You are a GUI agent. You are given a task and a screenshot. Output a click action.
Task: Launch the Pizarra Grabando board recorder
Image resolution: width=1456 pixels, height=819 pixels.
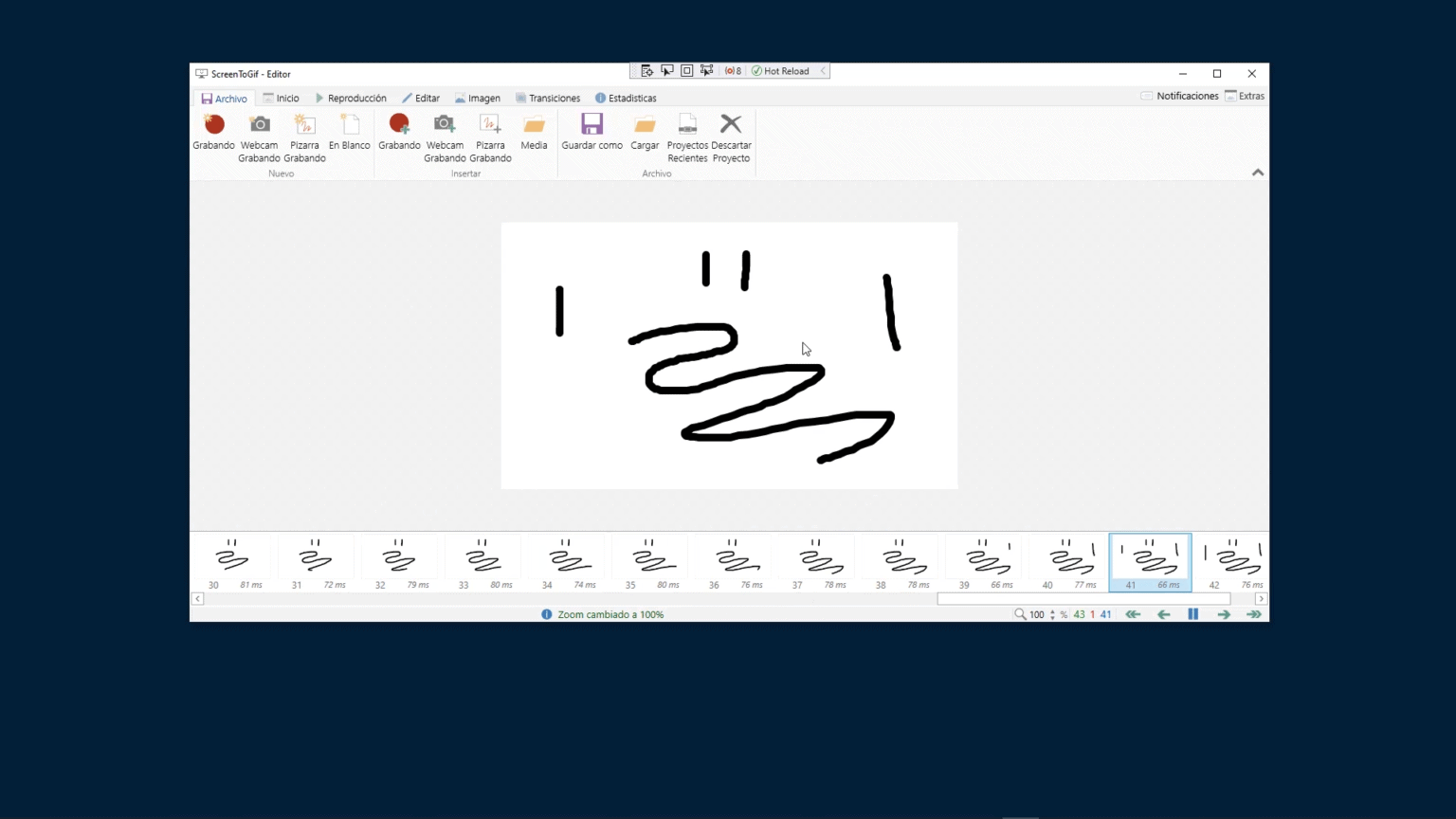click(304, 133)
